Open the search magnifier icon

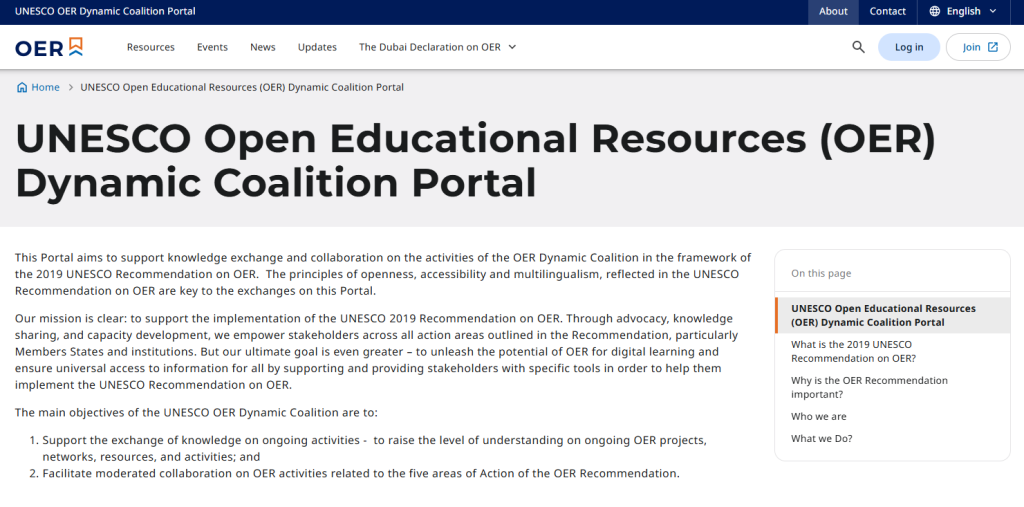858,47
